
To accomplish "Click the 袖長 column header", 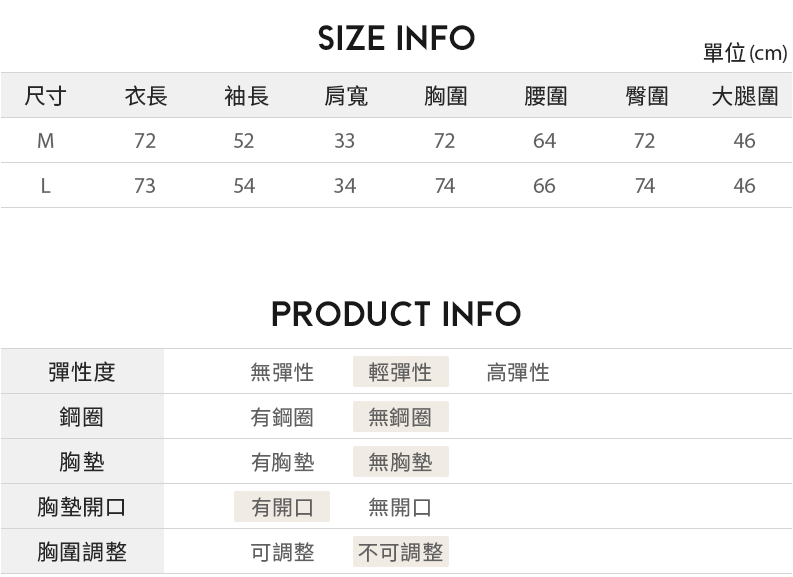I will coord(246,96).
